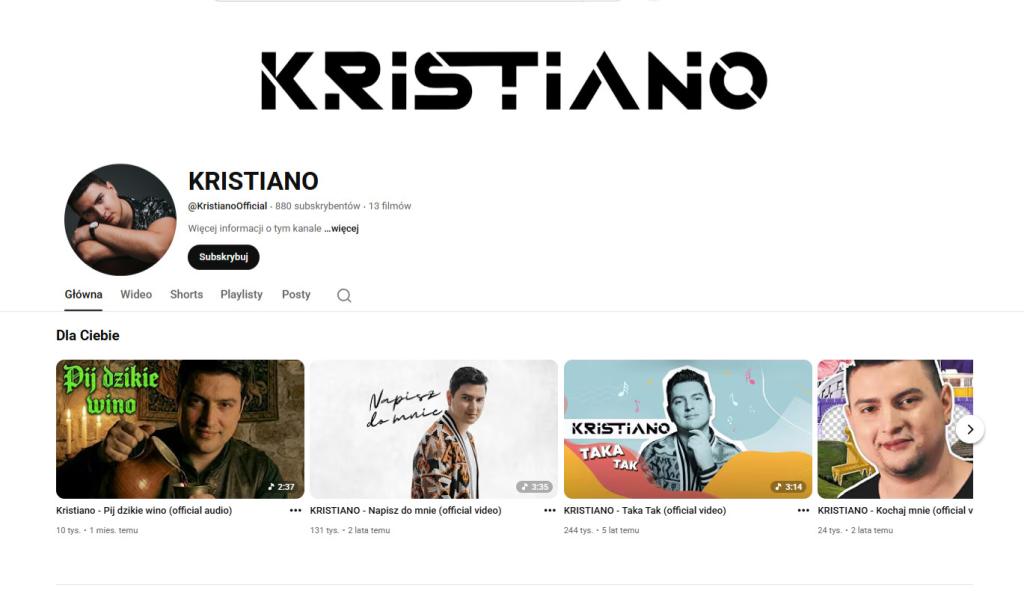Open options menu for Pij dzikie wino video
This screenshot has height=593, width=1024.
295,511
